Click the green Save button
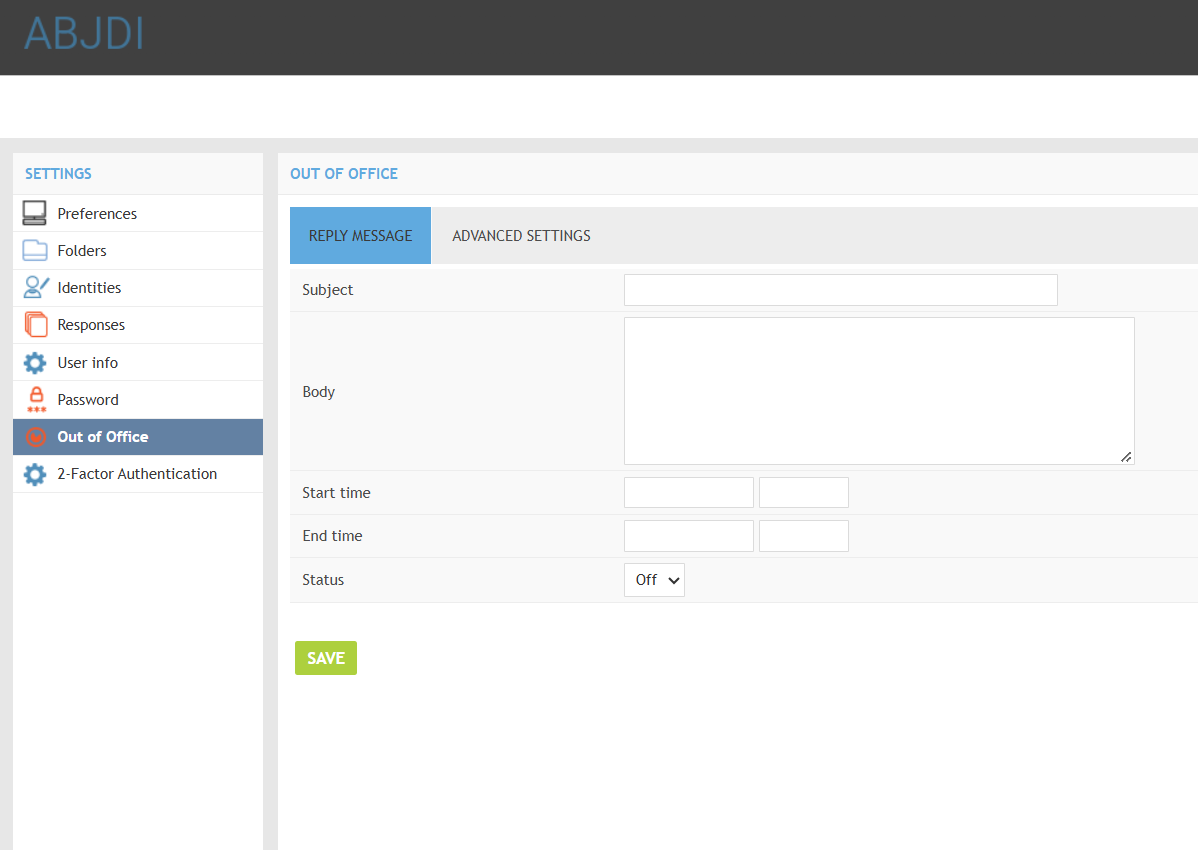The width and height of the screenshot is (1198, 850). click(x=325, y=658)
